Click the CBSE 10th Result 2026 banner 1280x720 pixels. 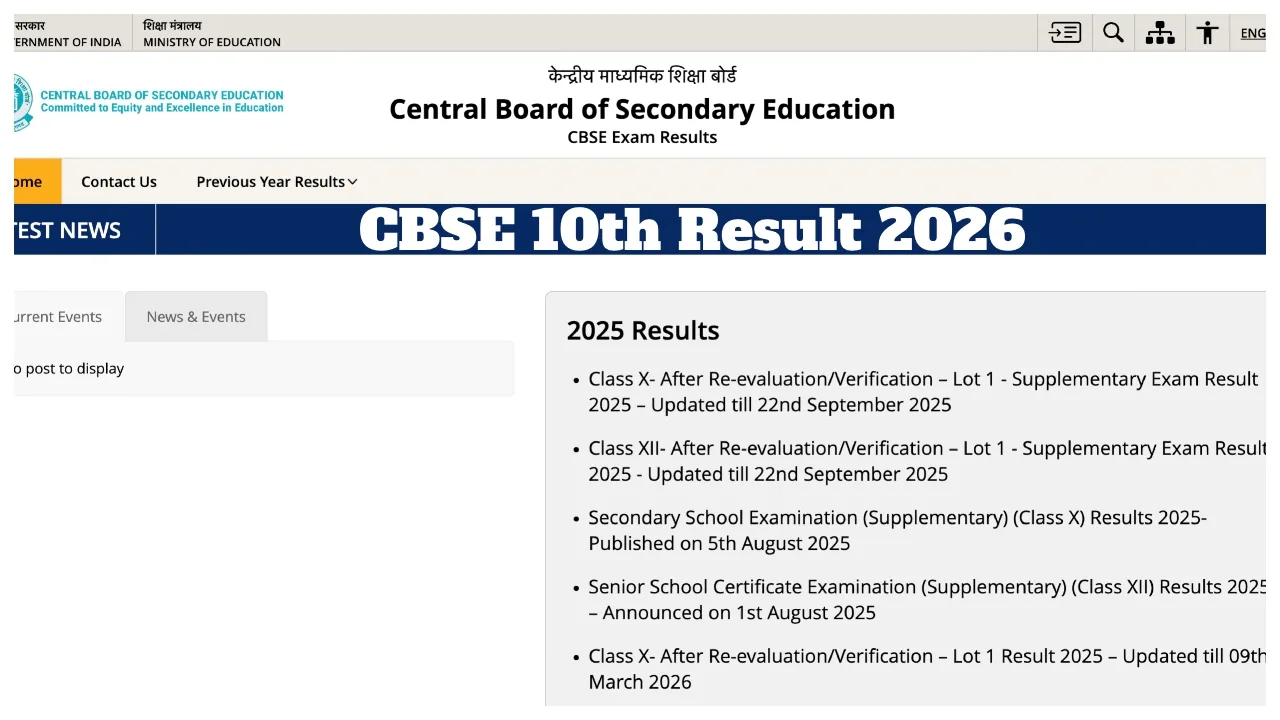pyautogui.click(x=692, y=230)
